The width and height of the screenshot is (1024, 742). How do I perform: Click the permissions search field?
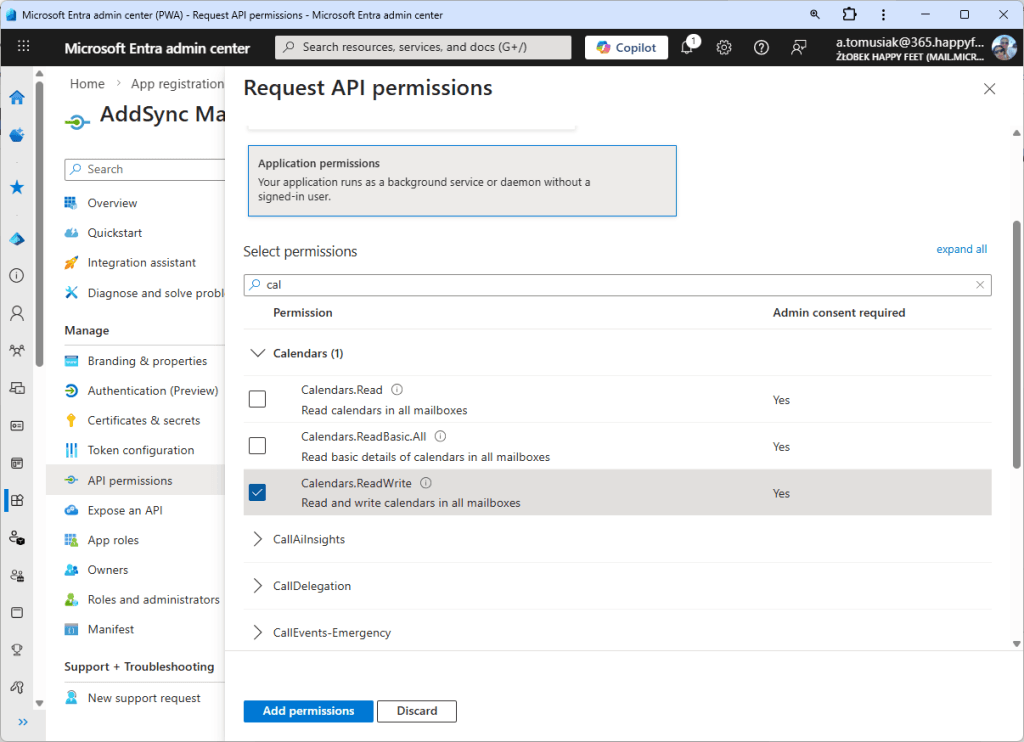tap(615, 285)
